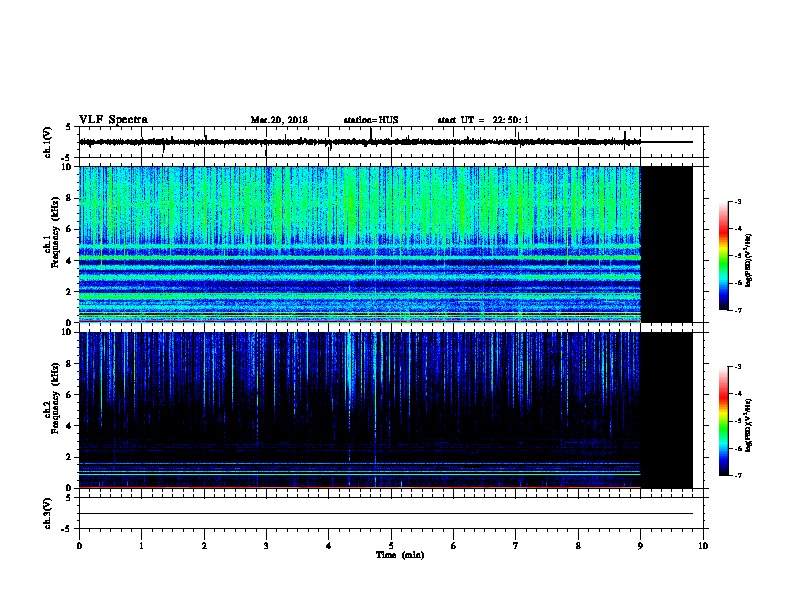
Task: Click the "station=HUS" header text
Action: click(x=371, y=120)
